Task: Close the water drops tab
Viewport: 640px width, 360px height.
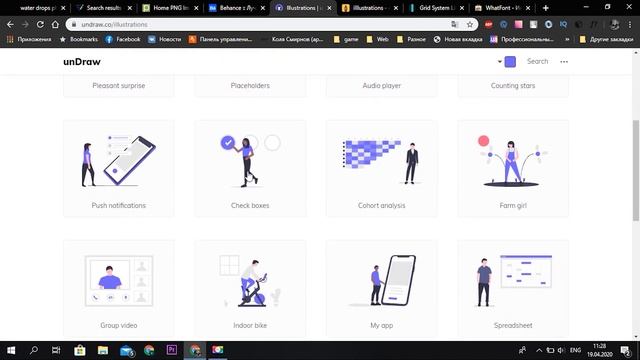Action: click(x=63, y=8)
